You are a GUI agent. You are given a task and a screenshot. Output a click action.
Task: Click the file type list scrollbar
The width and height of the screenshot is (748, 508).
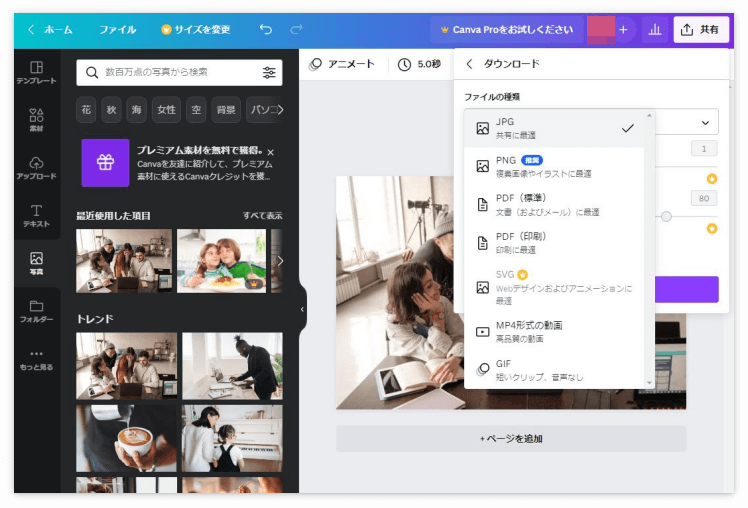click(x=649, y=249)
